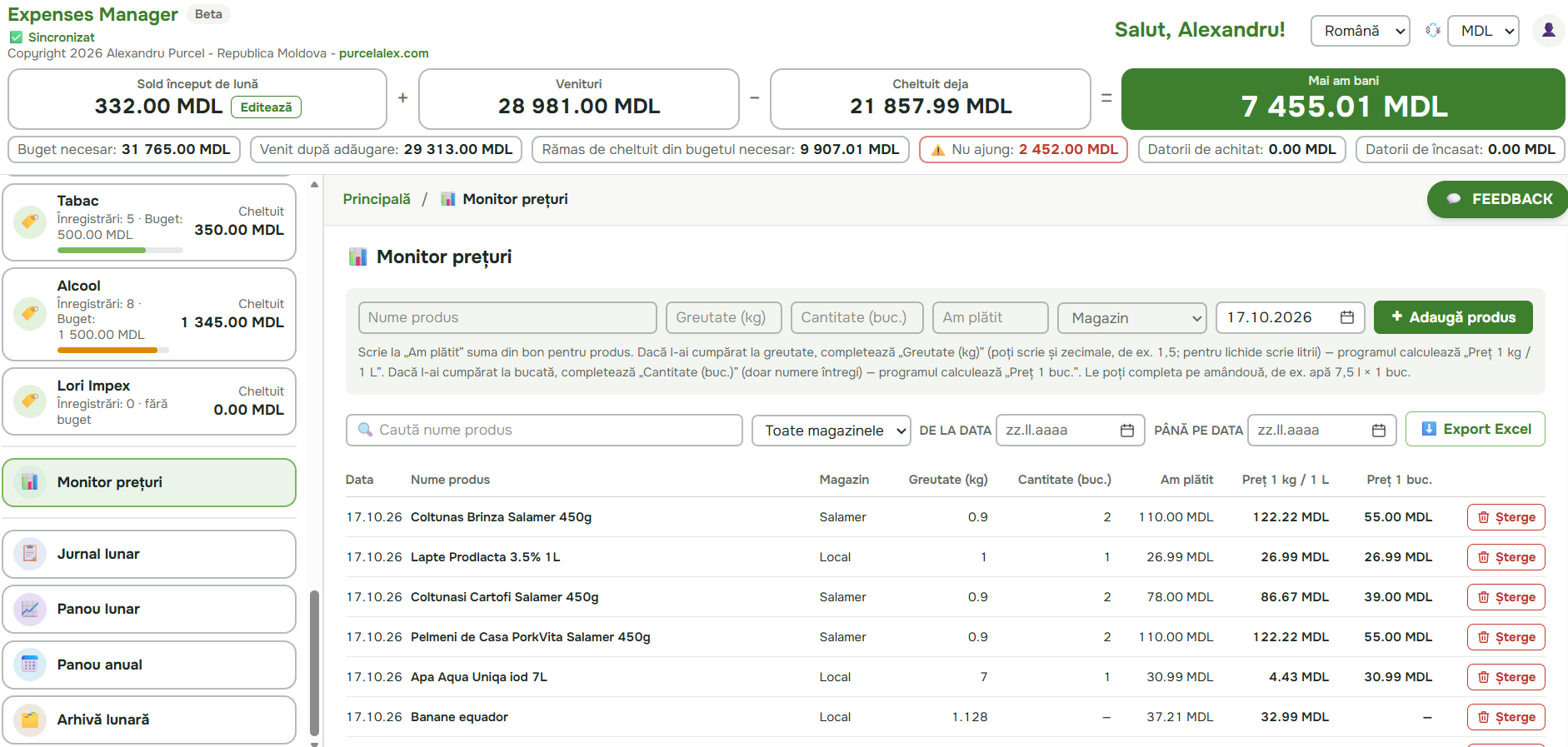The image size is (1568, 747).
Task: Open the user profile icon
Action: click(1549, 31)
